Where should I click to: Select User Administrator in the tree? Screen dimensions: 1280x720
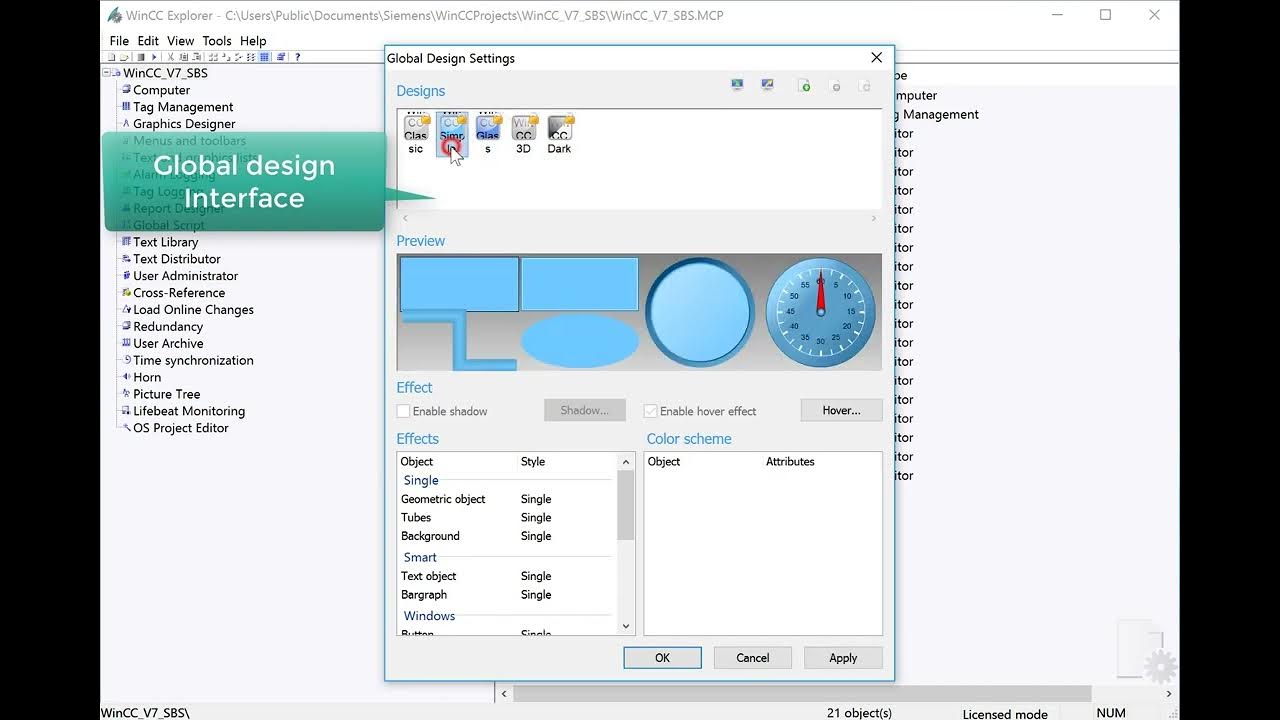pos(185,276)
